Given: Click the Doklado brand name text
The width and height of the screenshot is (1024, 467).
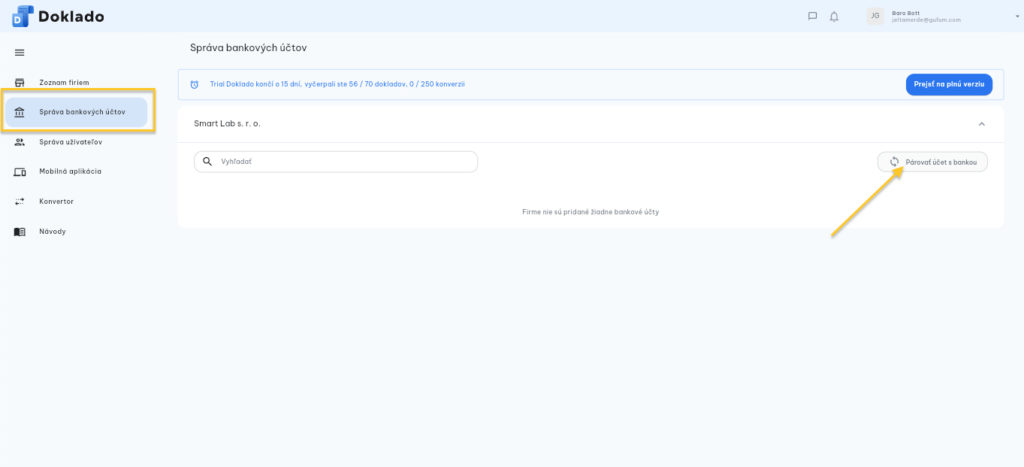Looking at the screenshot, I should tap(71, 17).
